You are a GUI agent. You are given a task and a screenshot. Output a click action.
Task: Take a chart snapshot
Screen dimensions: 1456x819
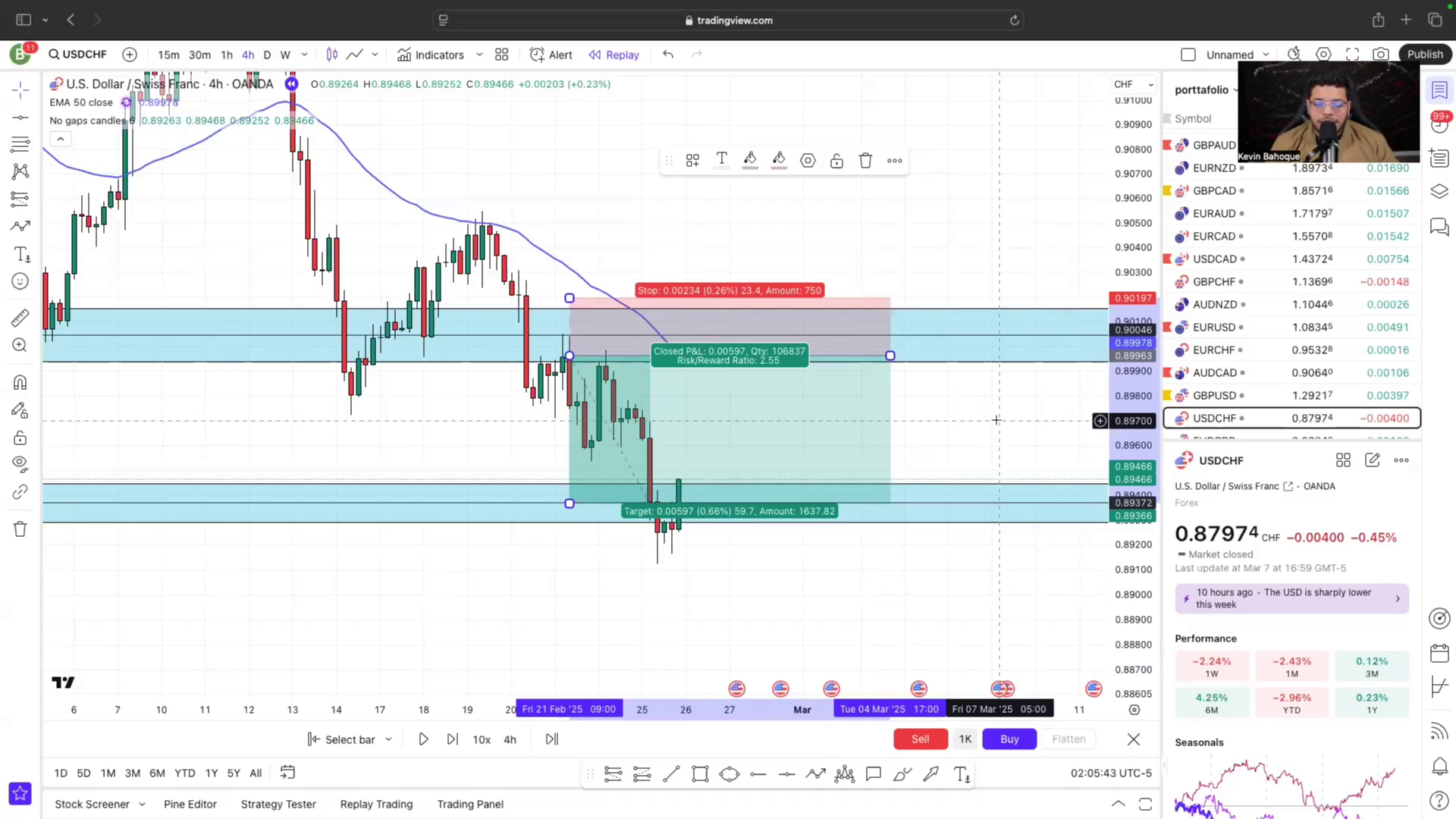[1381, 55]
